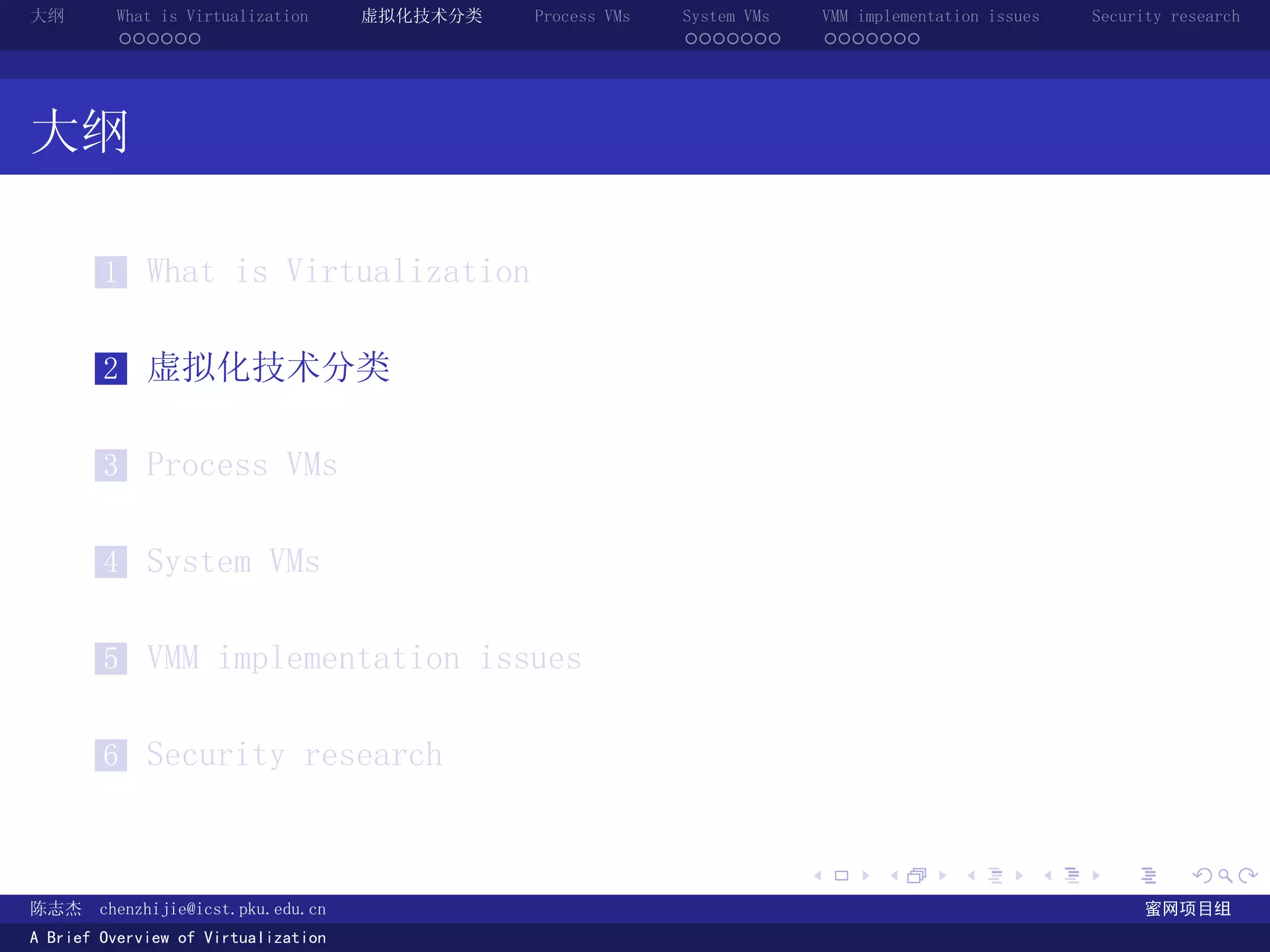Select last slide circle under What is Virtualization
The width and height of the screenshot is (1270, 952).
195,38
